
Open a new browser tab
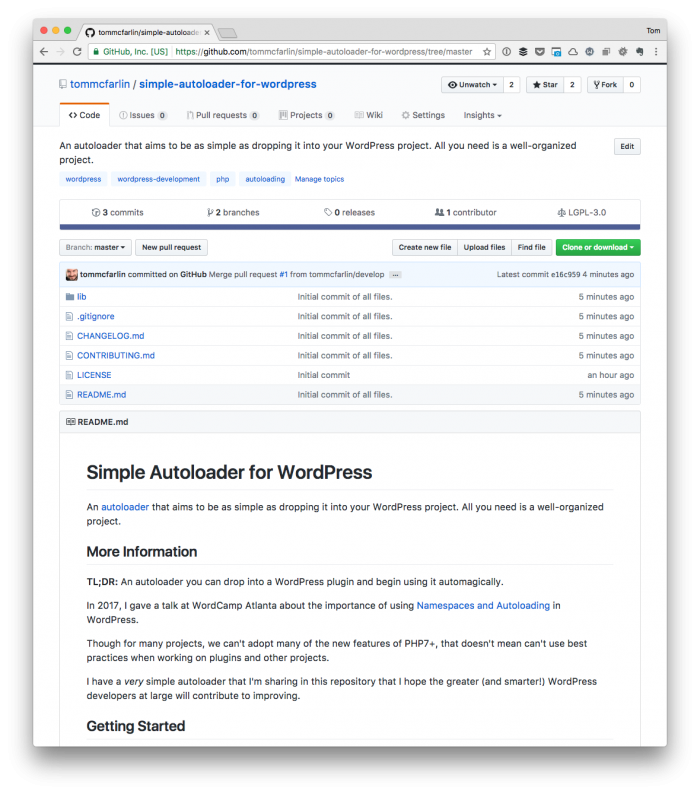[227, 33]
